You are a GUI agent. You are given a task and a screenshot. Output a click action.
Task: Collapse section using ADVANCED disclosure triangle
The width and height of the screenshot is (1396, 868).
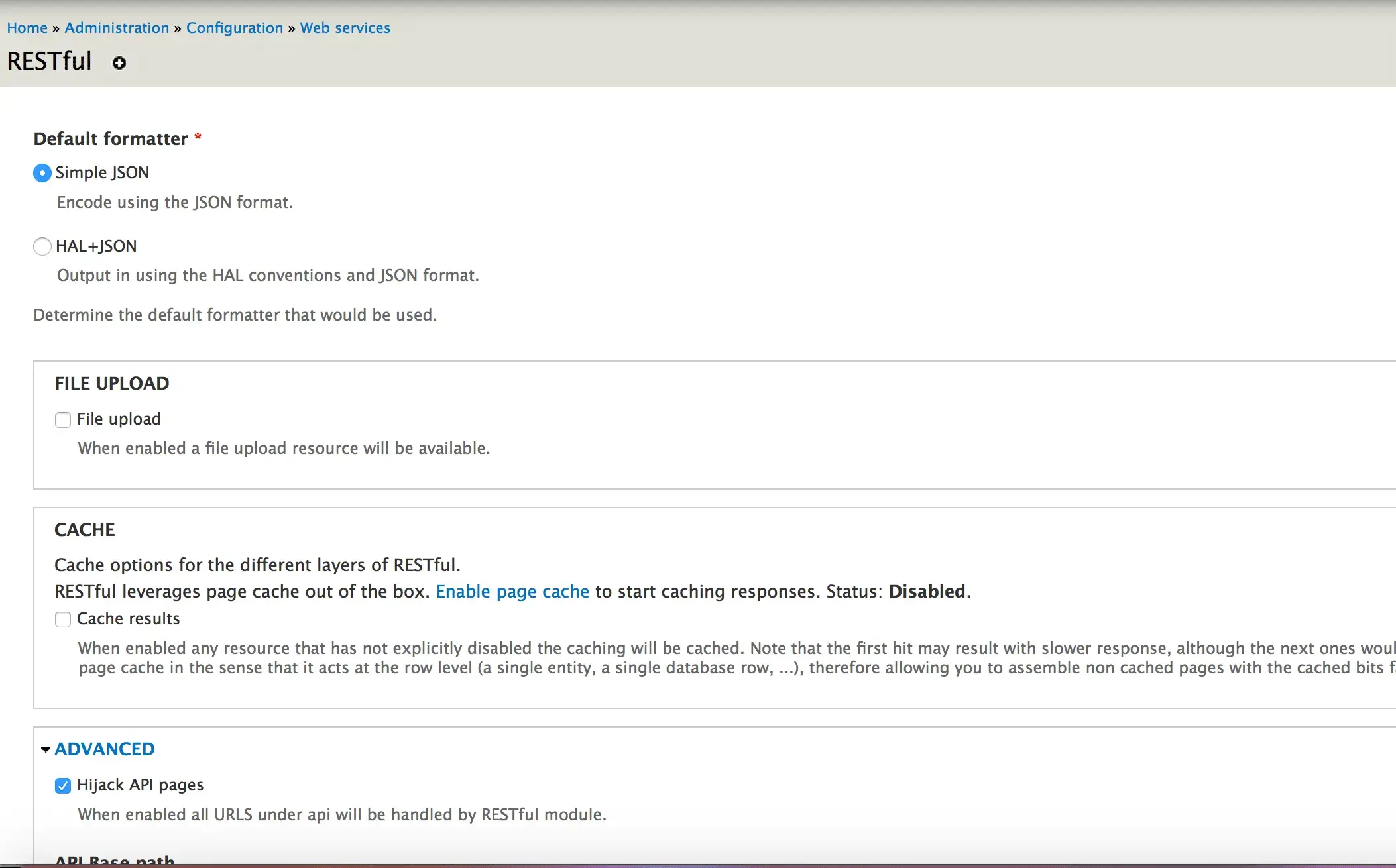(x=46, y=750)
